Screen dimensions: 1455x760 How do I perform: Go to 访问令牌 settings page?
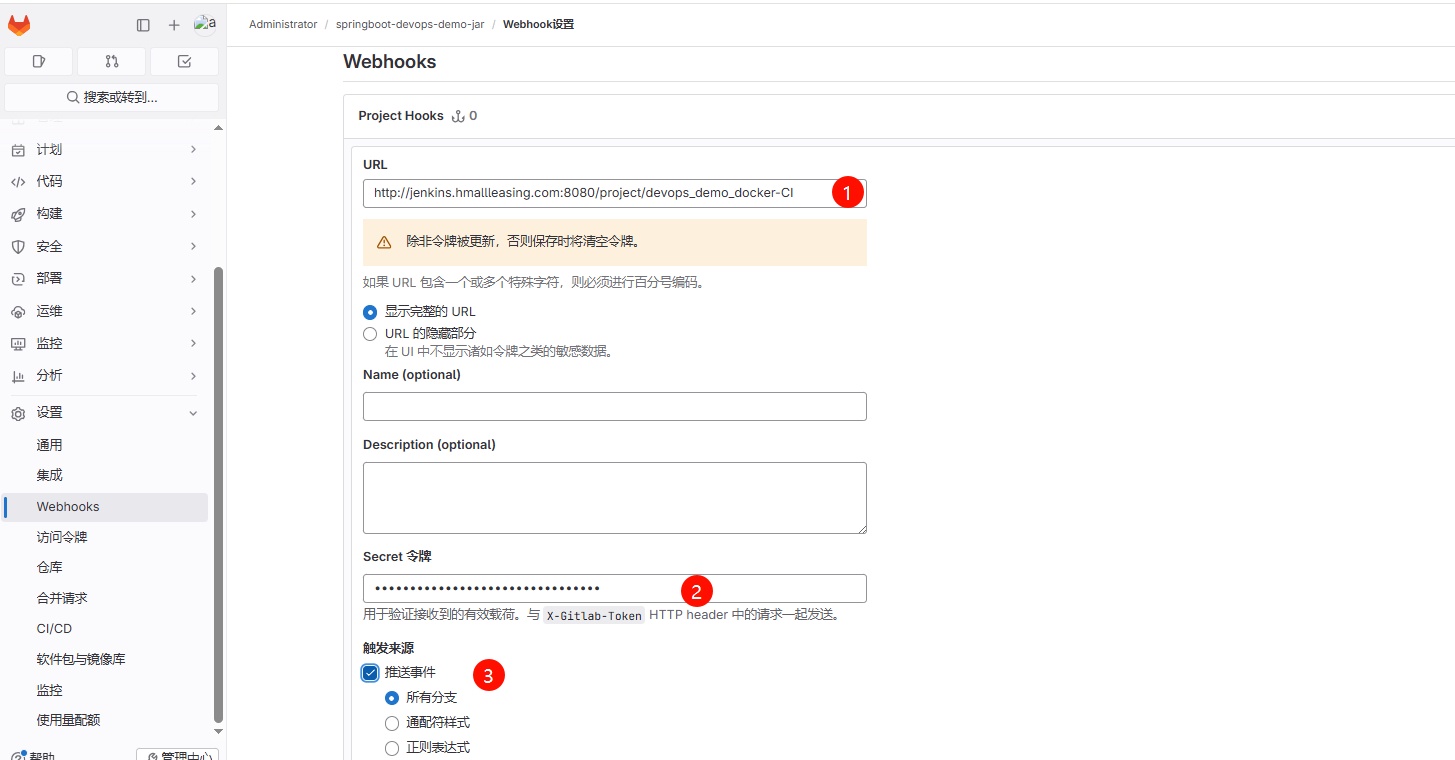pyautogui.click(x=62, y=537)
